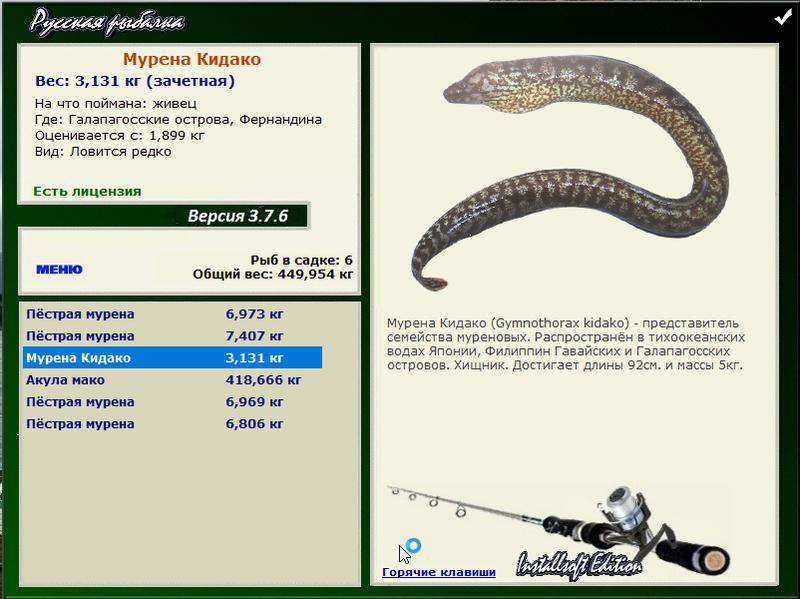Click the Общий вес: 449,954 кг value
Image resolution: width=800 pixels, height=599 pixels.
[273, 274]
